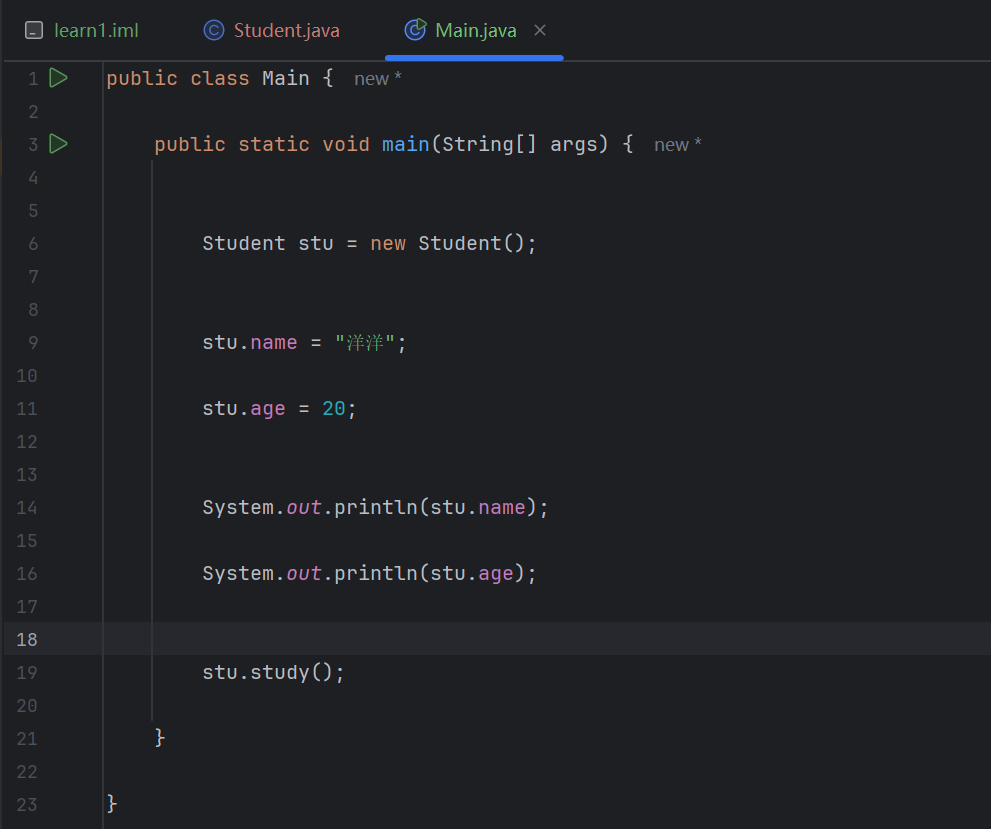Screen dimensions: 991x829
Task: Click line number 6 in the gutter
Action: tap(33, 243)
